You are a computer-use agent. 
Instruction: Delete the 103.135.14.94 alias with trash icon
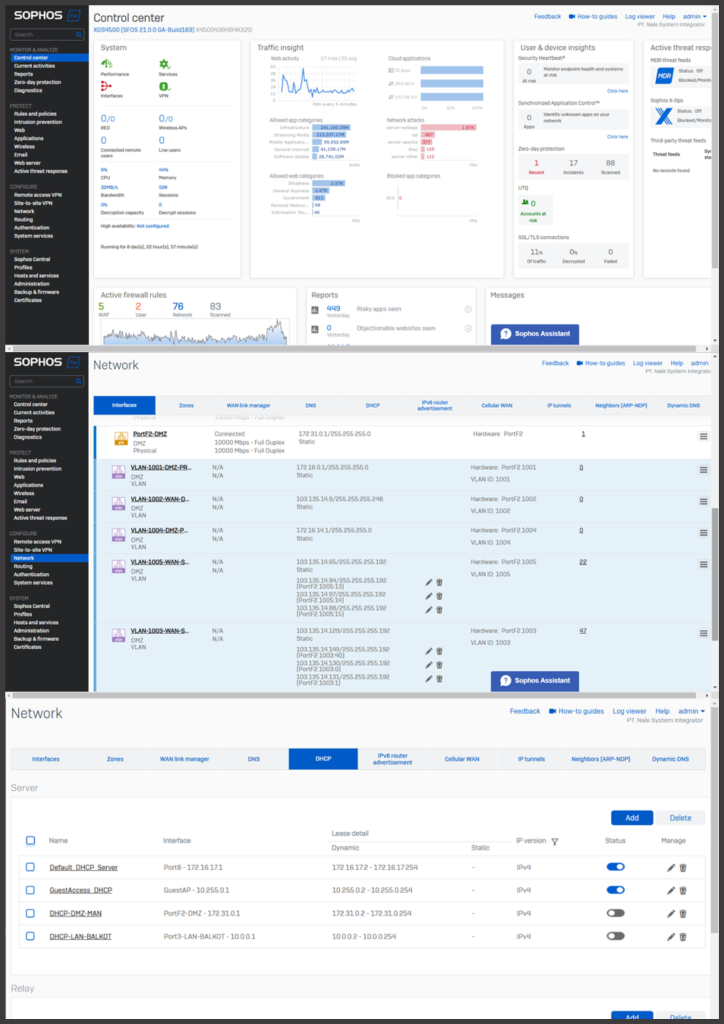(439, 582)
